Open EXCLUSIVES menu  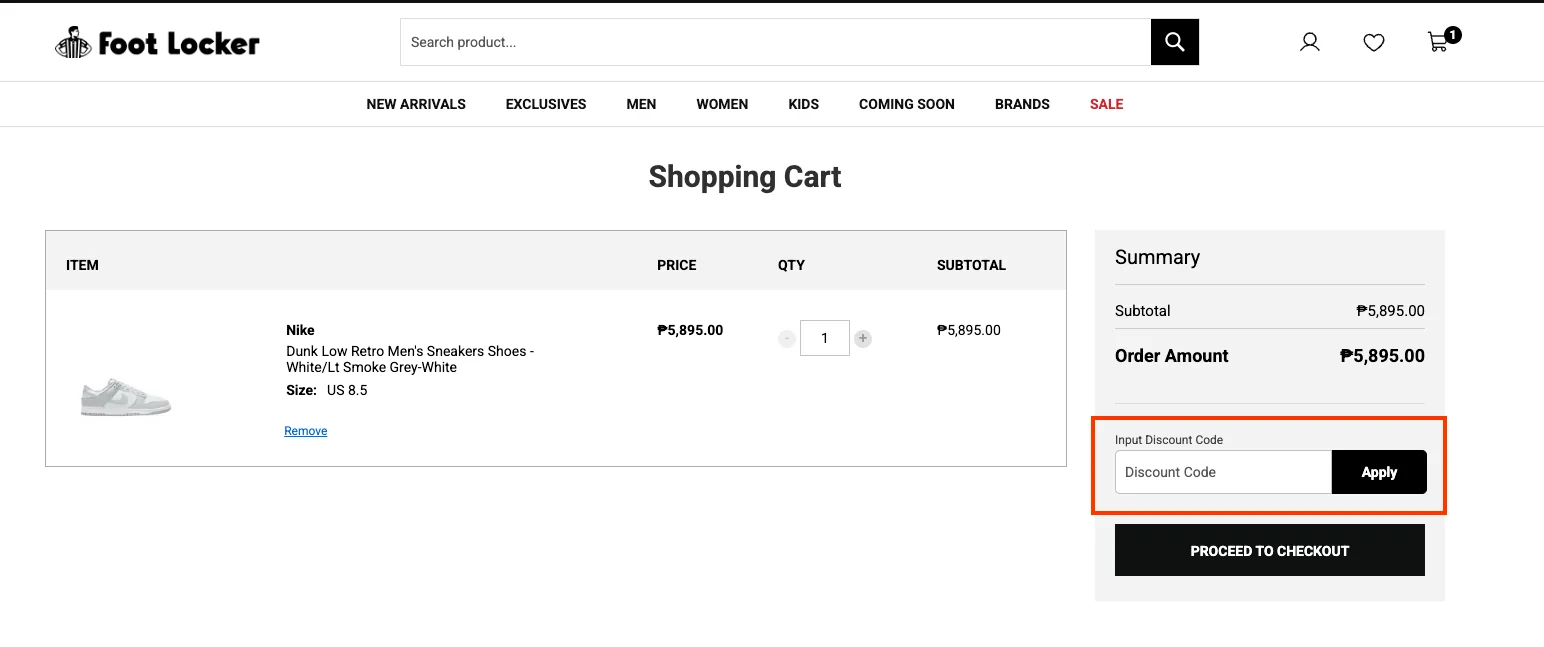click(546, 104)
